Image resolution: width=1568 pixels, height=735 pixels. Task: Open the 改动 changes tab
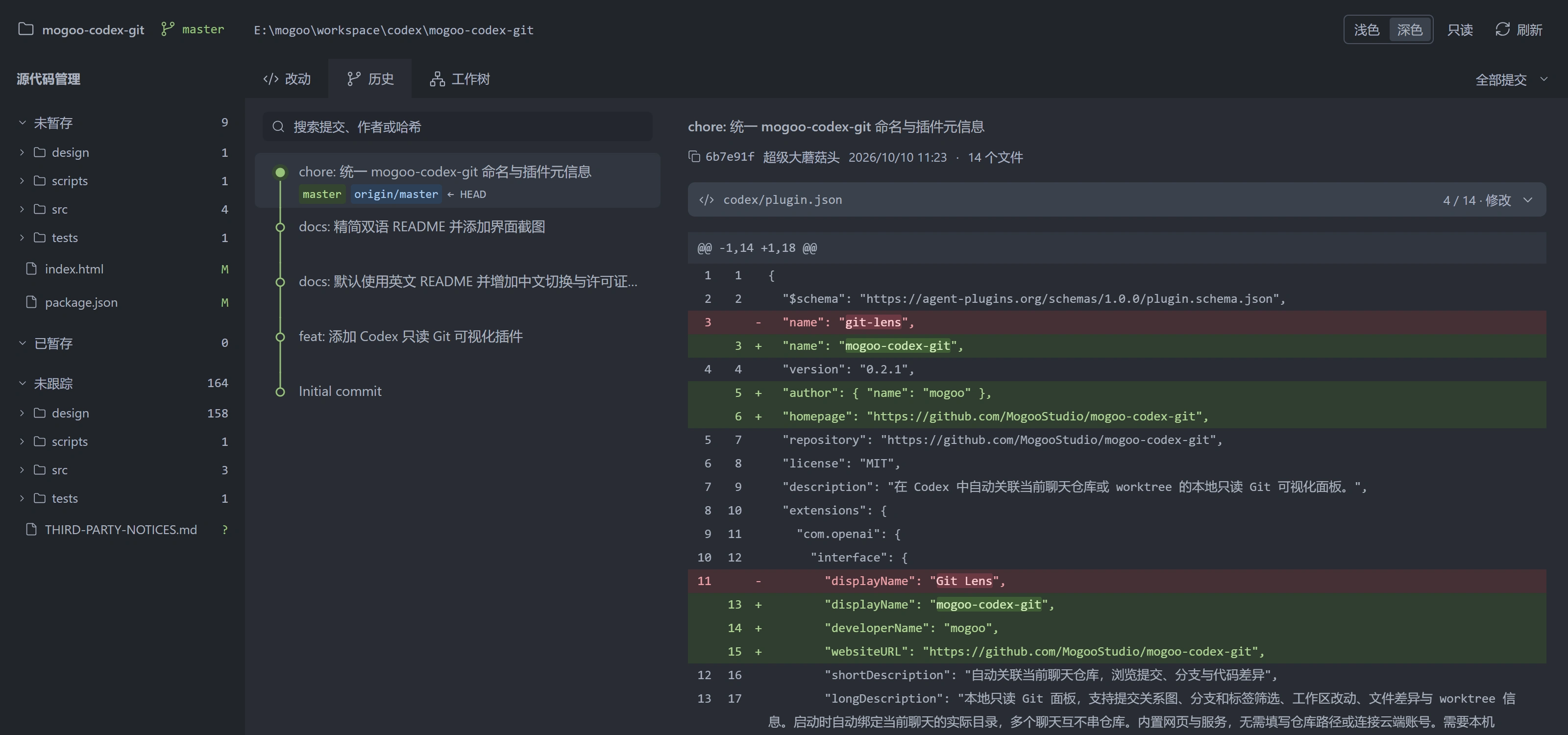pos(287,78)
